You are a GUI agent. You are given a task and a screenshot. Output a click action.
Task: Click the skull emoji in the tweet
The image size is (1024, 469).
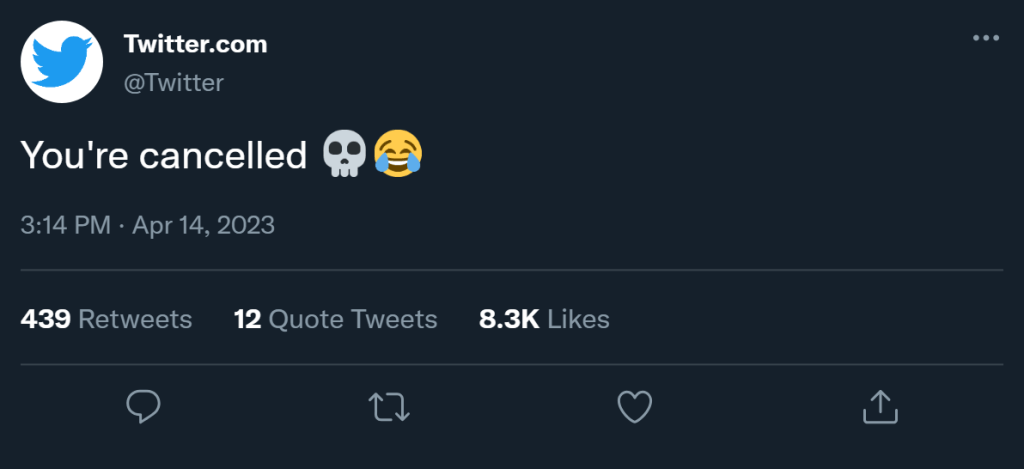343,156
